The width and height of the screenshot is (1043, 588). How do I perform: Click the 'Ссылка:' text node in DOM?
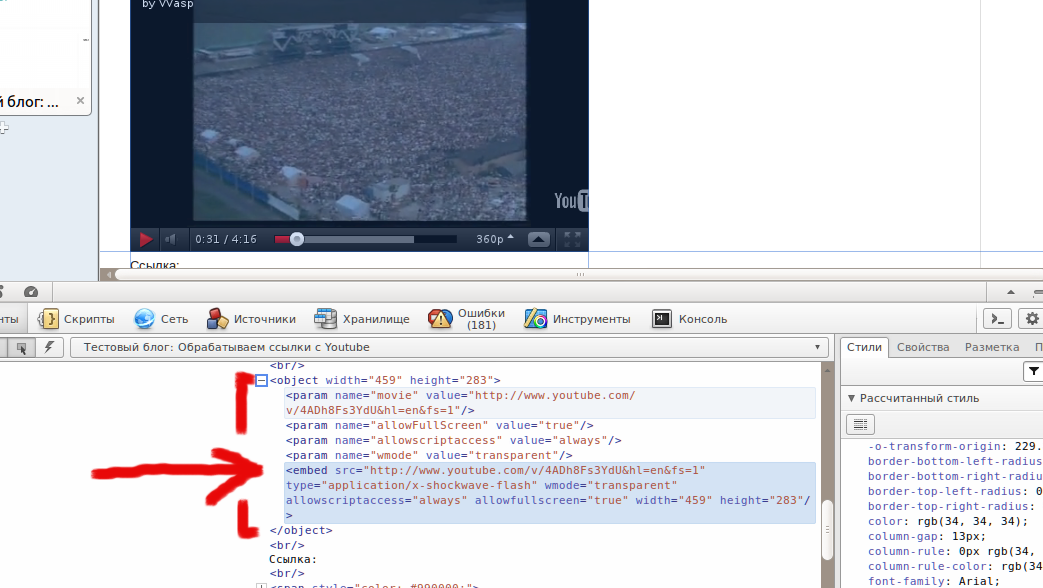tap(293, 559)
